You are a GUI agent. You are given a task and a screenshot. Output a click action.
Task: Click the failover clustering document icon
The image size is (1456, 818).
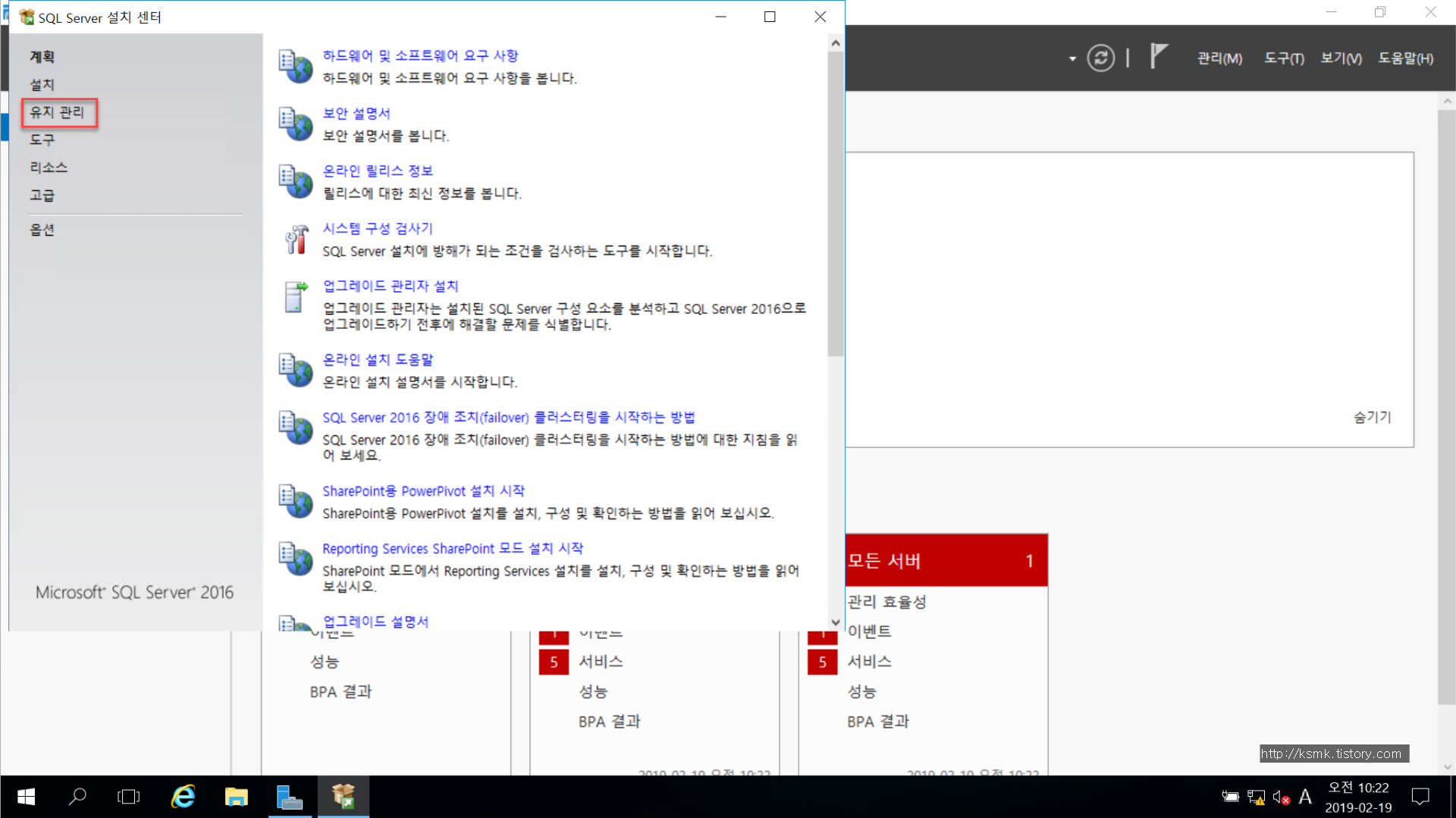[295, 428]
